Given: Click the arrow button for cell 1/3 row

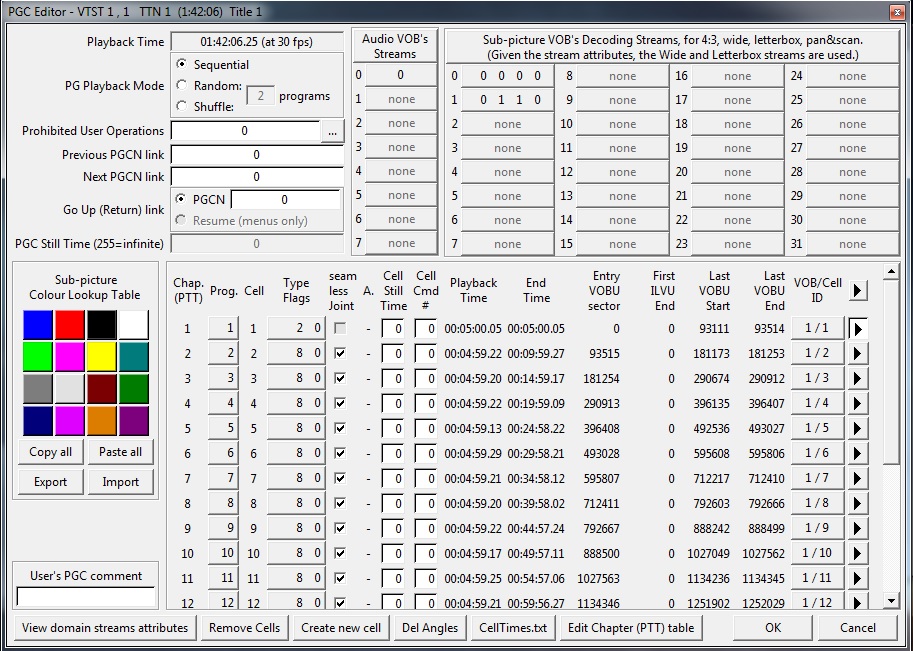Looking at the screenshot, I should tap(857, 378).
